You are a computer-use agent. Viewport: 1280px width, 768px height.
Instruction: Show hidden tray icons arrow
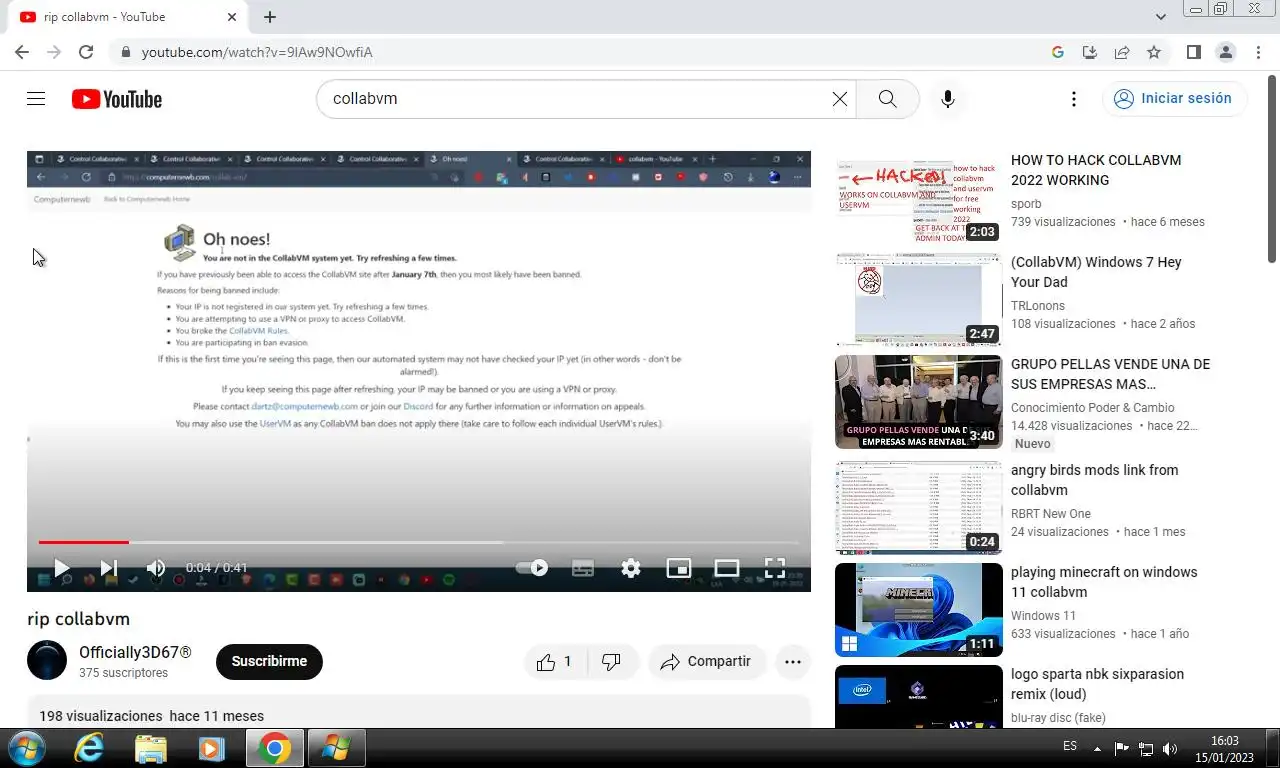coord(1097,749)
